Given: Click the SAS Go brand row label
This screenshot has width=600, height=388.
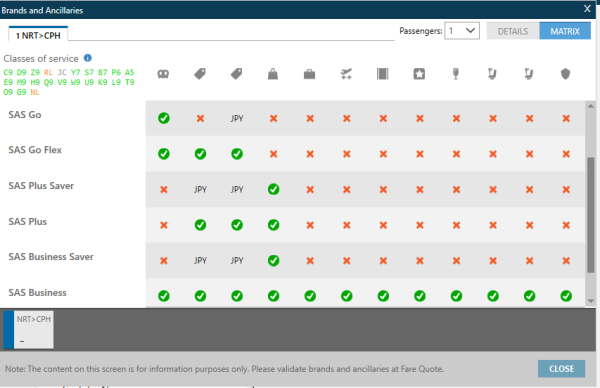Looking at the screenshot, I should [25, 114].
